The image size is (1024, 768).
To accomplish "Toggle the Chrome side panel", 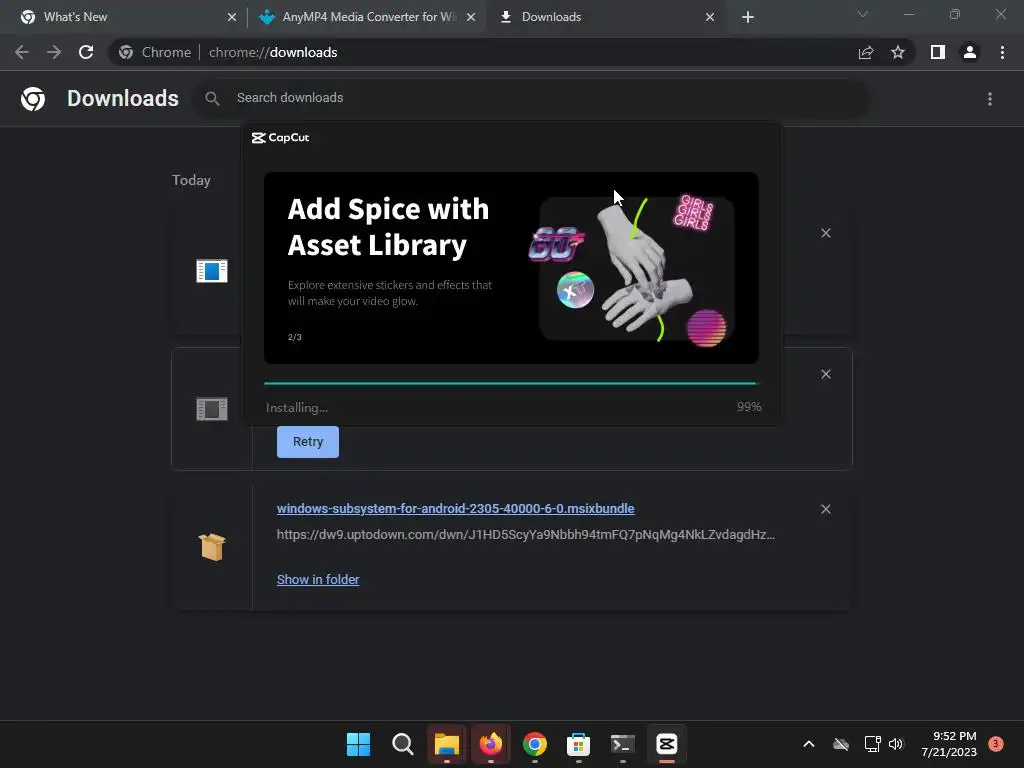I will click(938, 52).
